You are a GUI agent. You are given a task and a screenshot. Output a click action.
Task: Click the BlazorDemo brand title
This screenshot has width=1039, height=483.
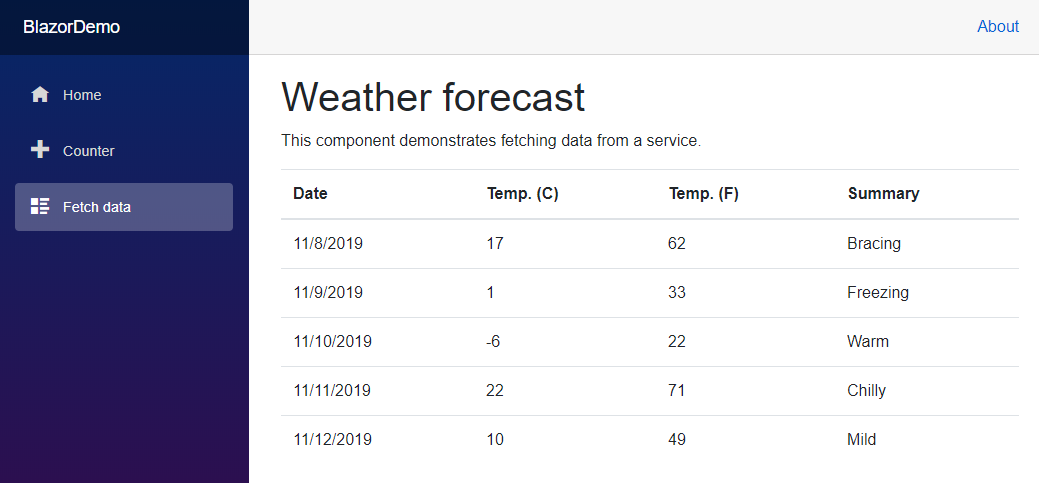coord(72,27)
